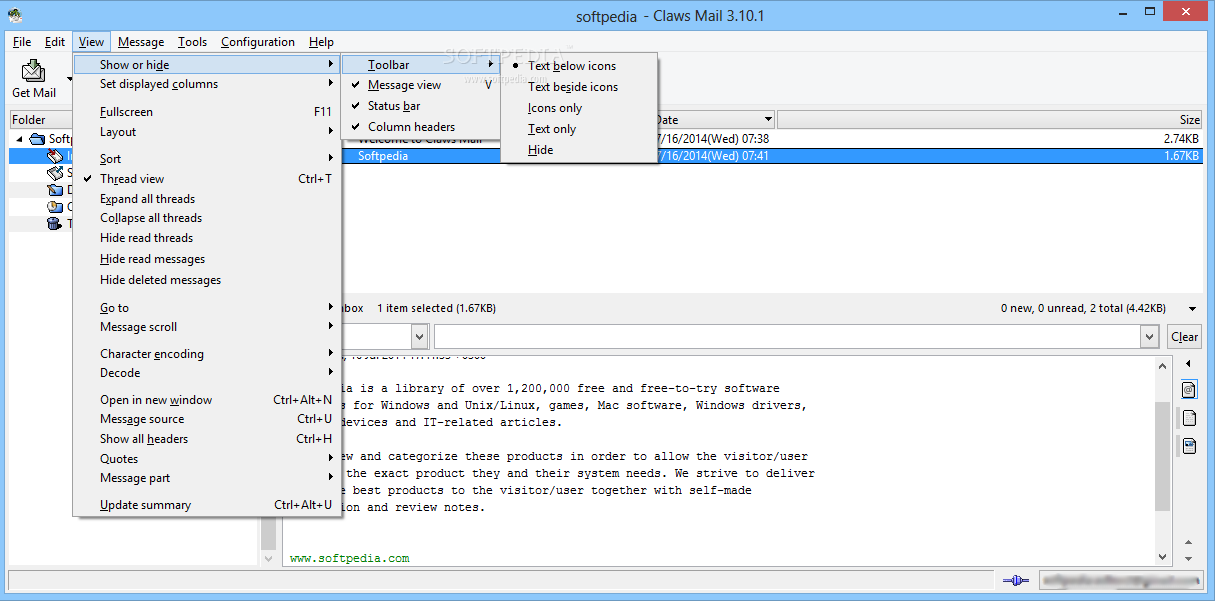The image size is (1215, 601).
Task: Open the Help menu
Action: click(x=321, y=42)
